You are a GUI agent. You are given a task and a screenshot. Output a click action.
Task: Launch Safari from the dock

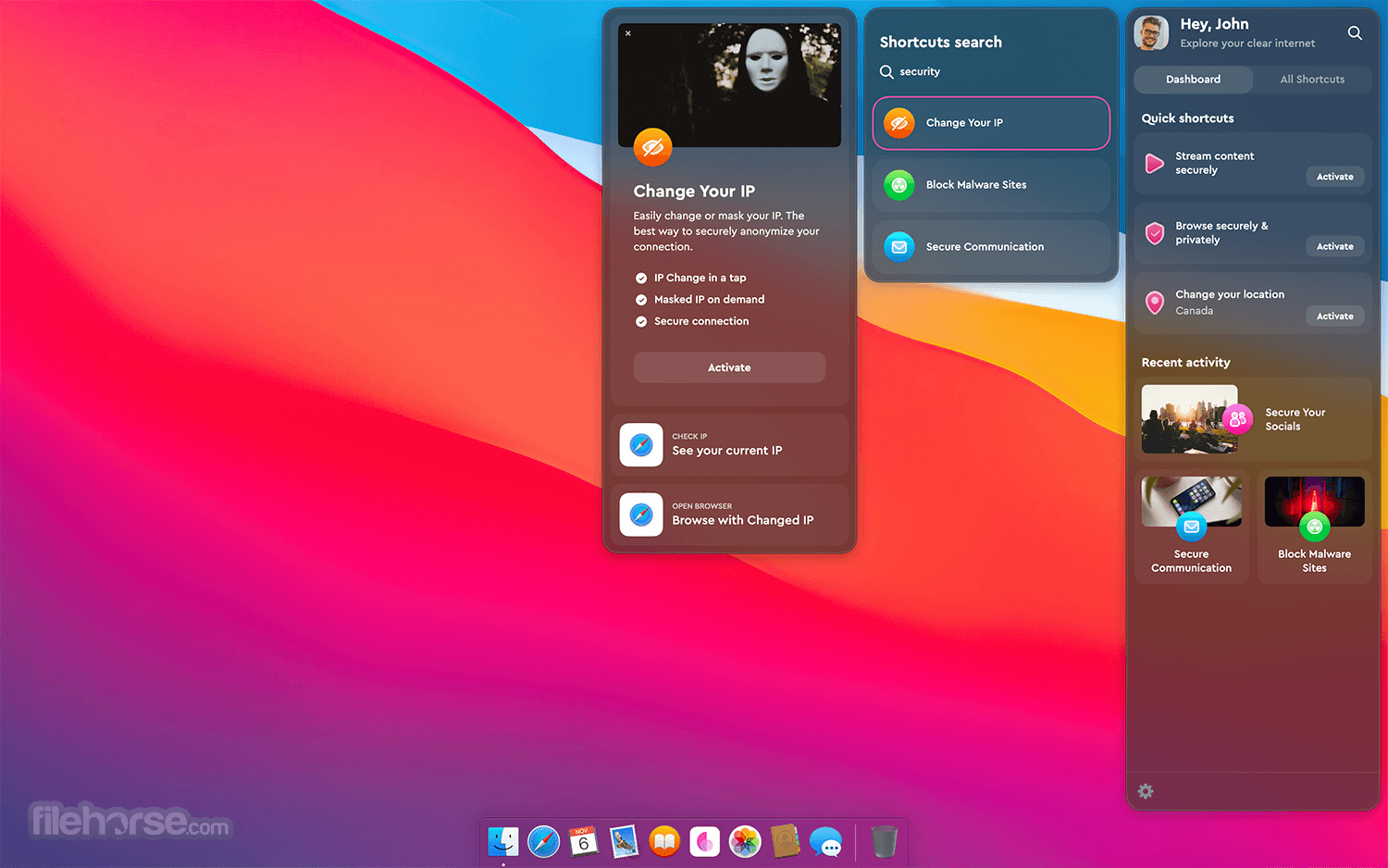[x=544, y=841]
